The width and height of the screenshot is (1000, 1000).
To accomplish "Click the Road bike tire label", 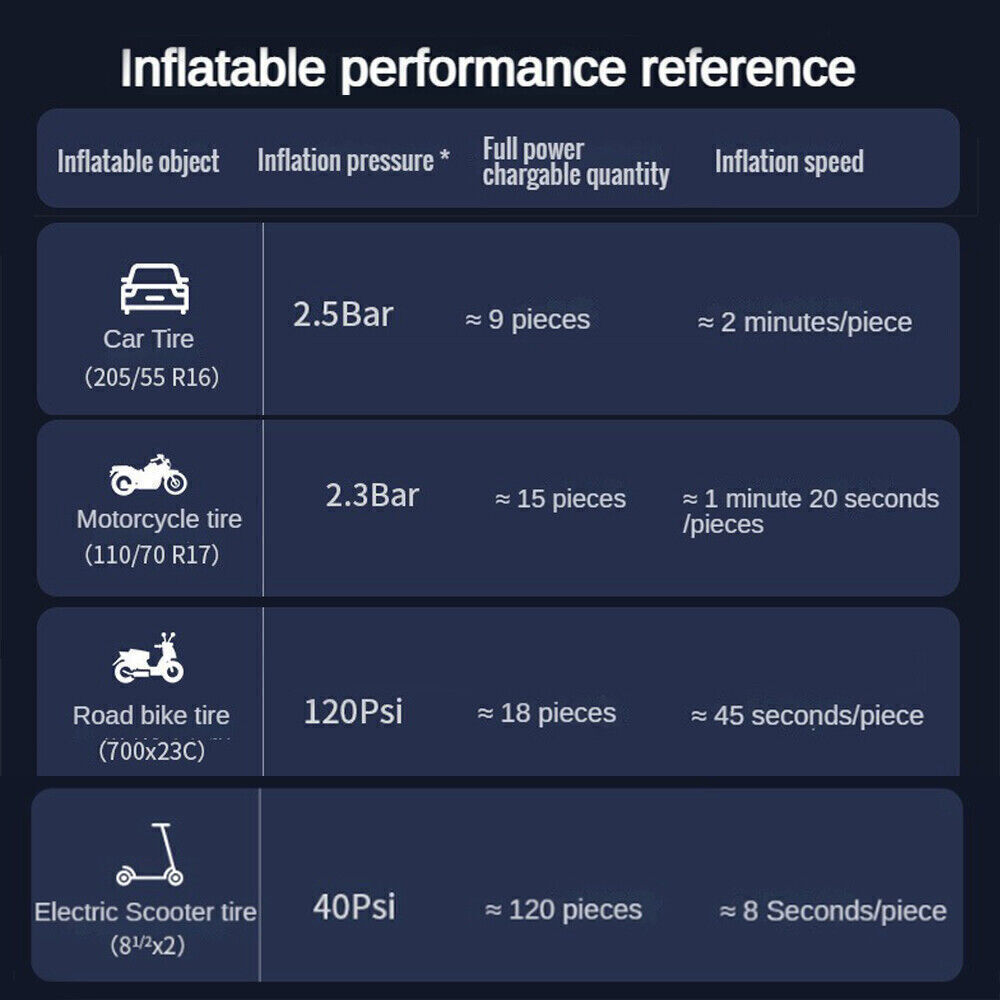I will click(151, 716).
